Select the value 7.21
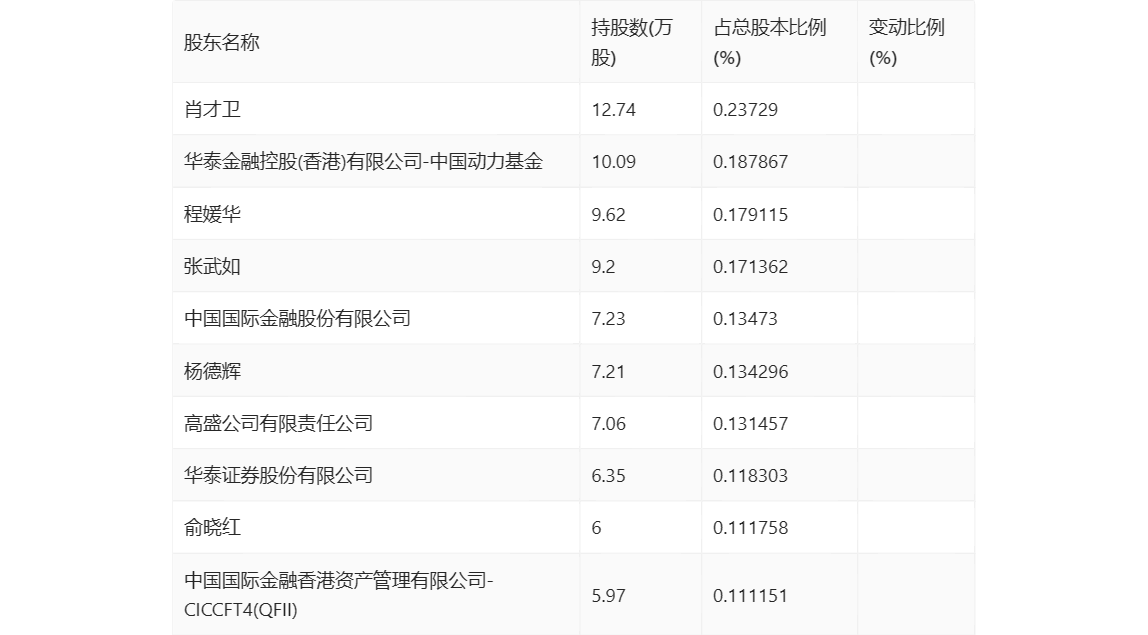 coord(608,371)
